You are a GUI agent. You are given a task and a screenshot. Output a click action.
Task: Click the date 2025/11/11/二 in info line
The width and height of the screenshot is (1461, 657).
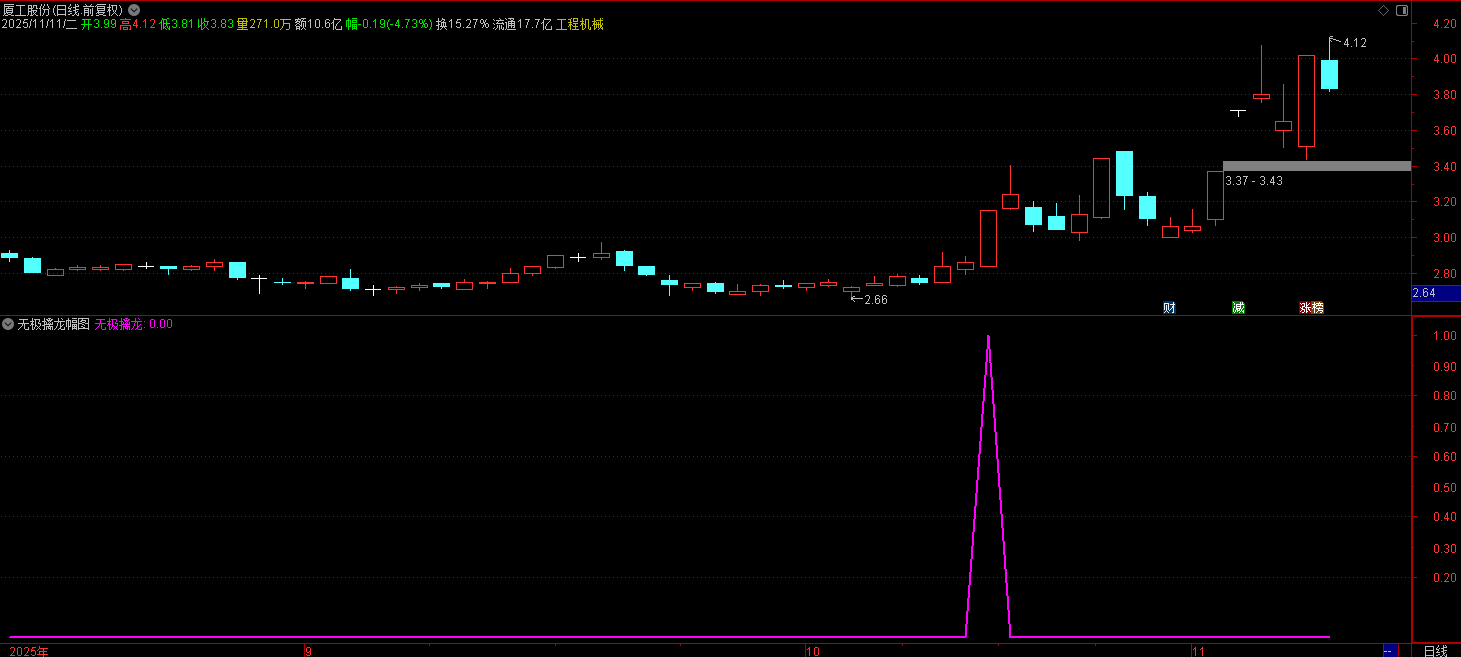pos(40,24)
